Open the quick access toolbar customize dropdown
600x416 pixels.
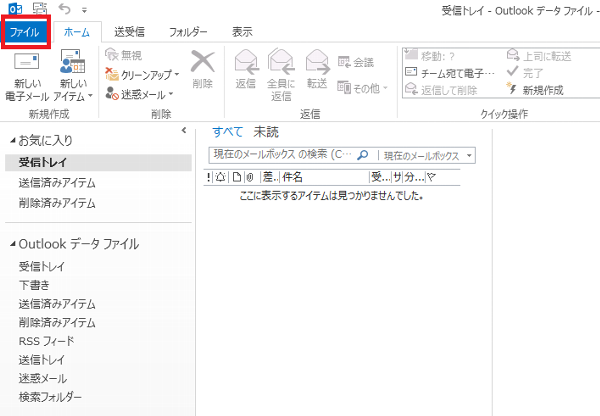[84, 10]
